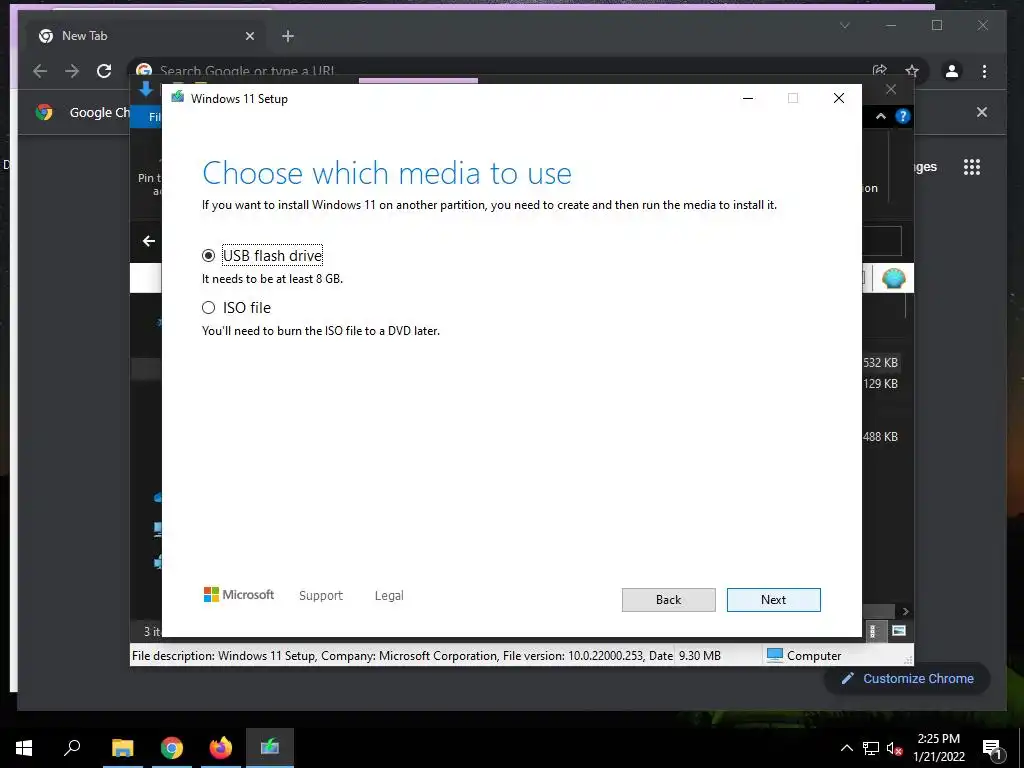This screenshot has height=768, width=1024.
Task: Open the Legal link
Action: pos(389,596)
